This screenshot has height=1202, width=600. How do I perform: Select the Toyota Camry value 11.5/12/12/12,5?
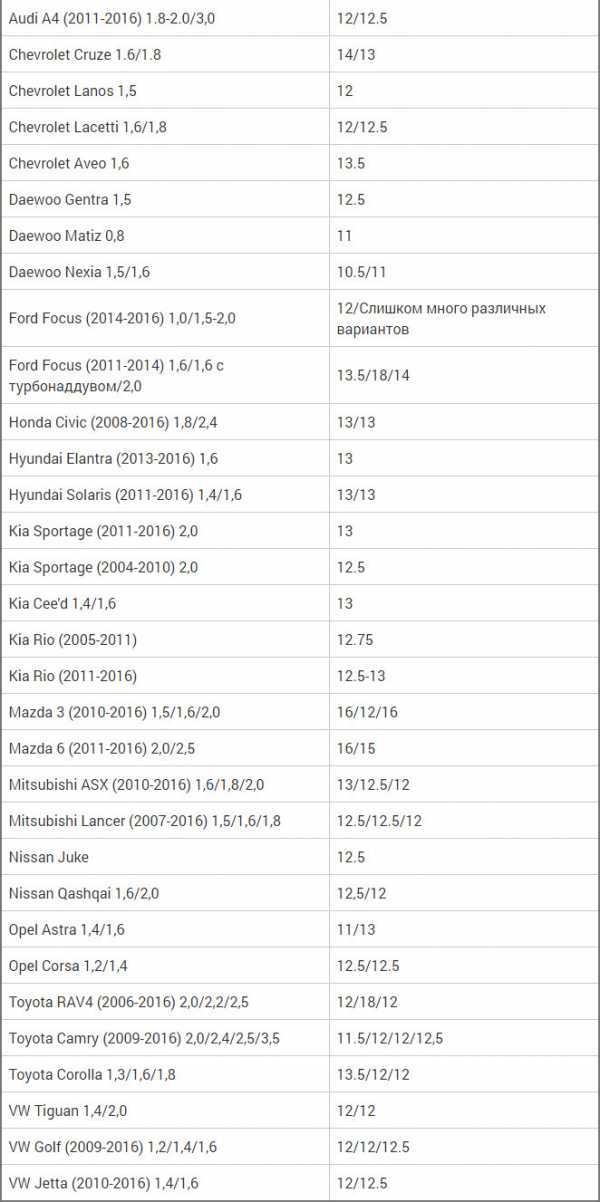[x=390, y=1038]
